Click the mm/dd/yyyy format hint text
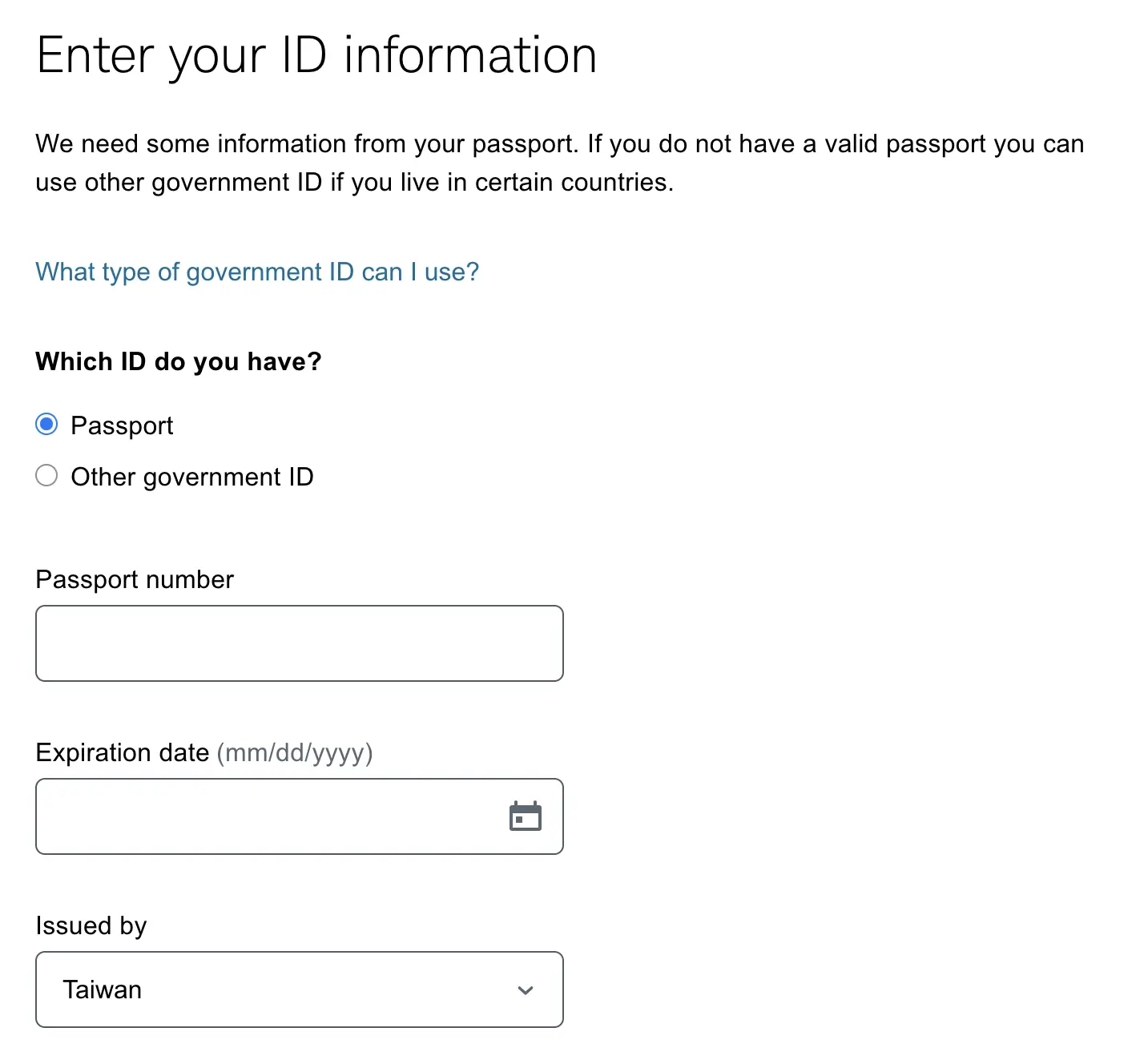The image size is (1144, 1064). point(295,752)
